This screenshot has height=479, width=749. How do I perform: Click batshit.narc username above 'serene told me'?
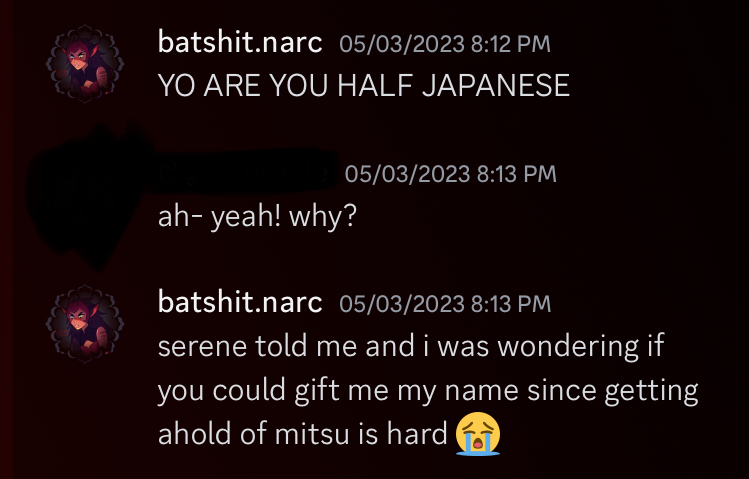(240, 302)
